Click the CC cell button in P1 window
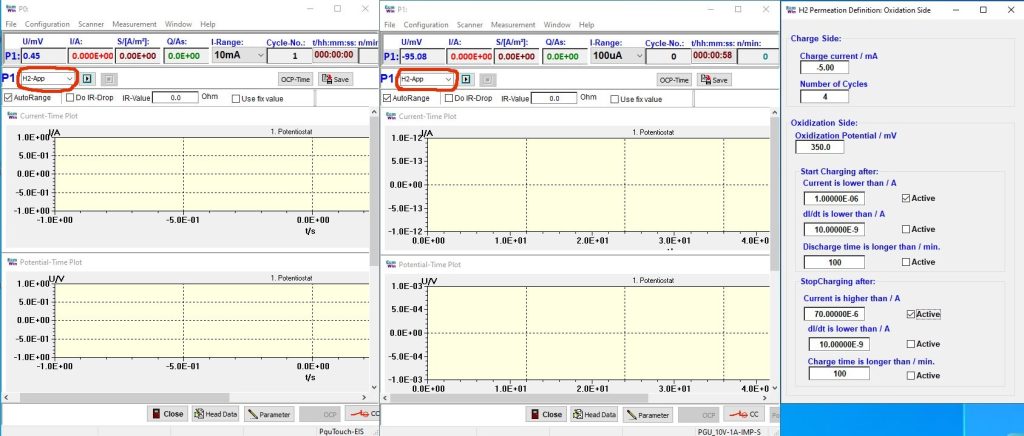The width and height of the screenshot is (1024, 436). [x=744, y=414]
